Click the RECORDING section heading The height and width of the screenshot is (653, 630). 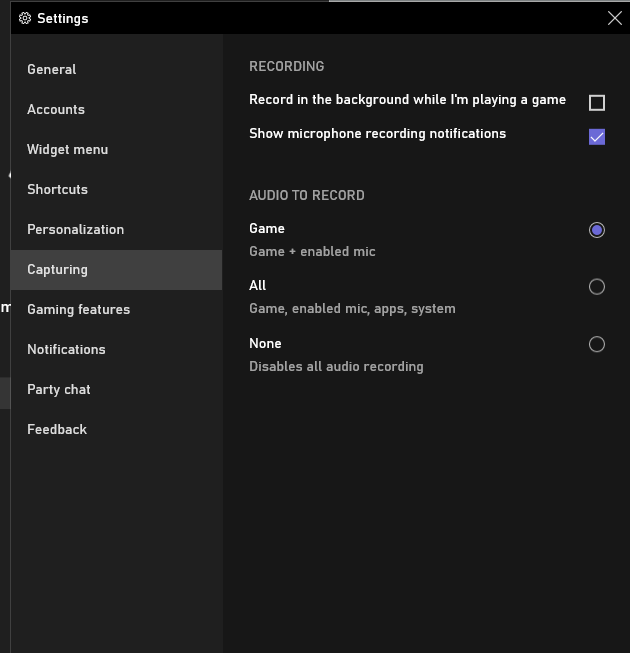(x=287, y=67)
